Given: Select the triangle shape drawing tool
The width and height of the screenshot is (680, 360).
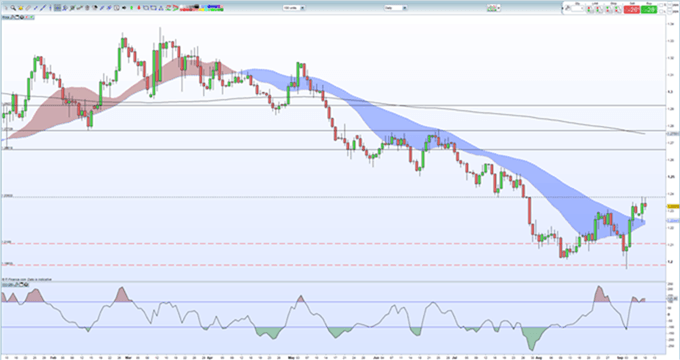Looking at the screenshot, I should tap(161, 8).
